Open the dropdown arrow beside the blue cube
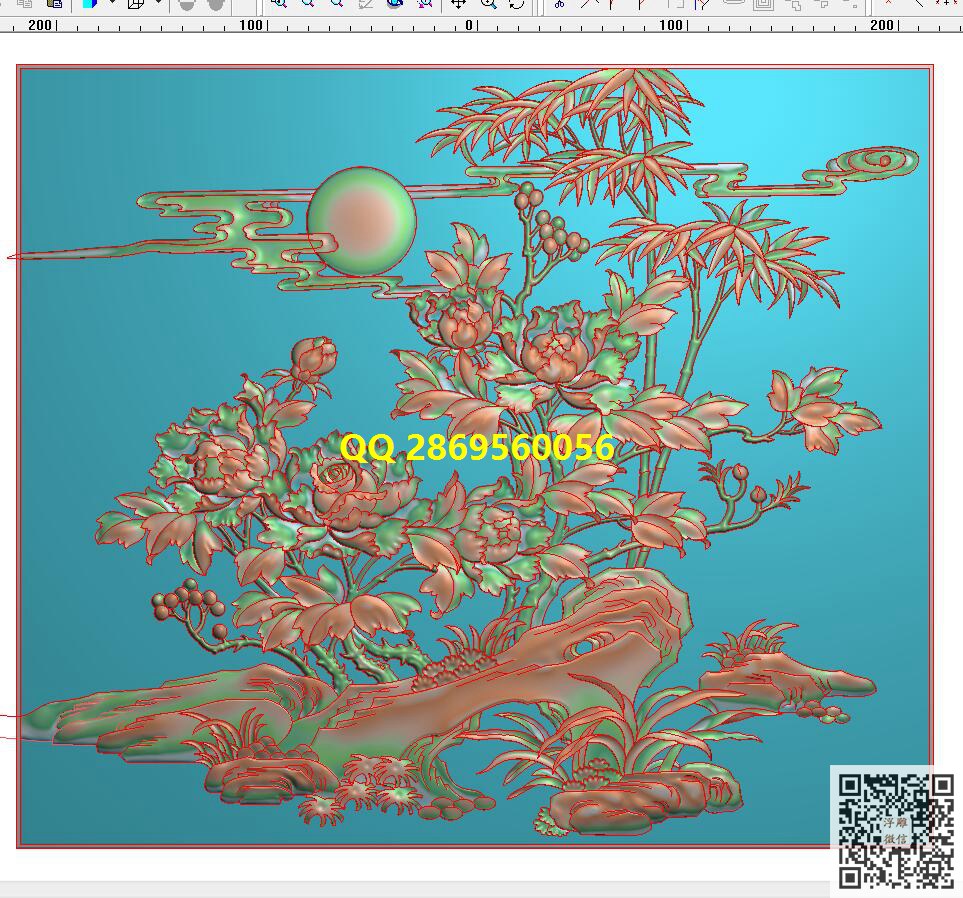 [112, 2]
